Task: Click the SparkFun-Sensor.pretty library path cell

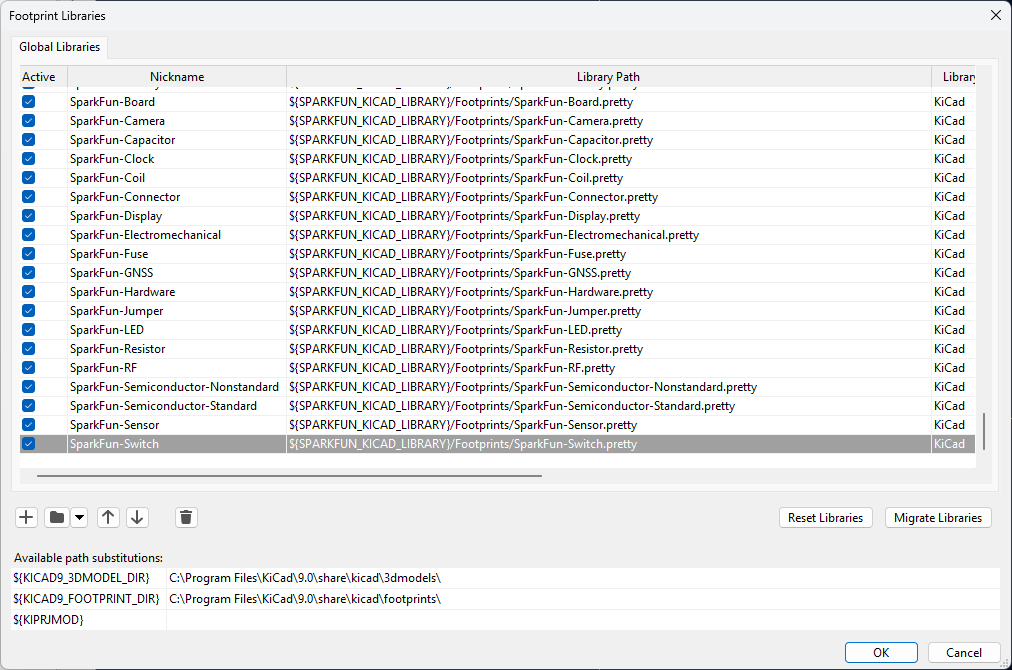Action: (x=609, y=425)
